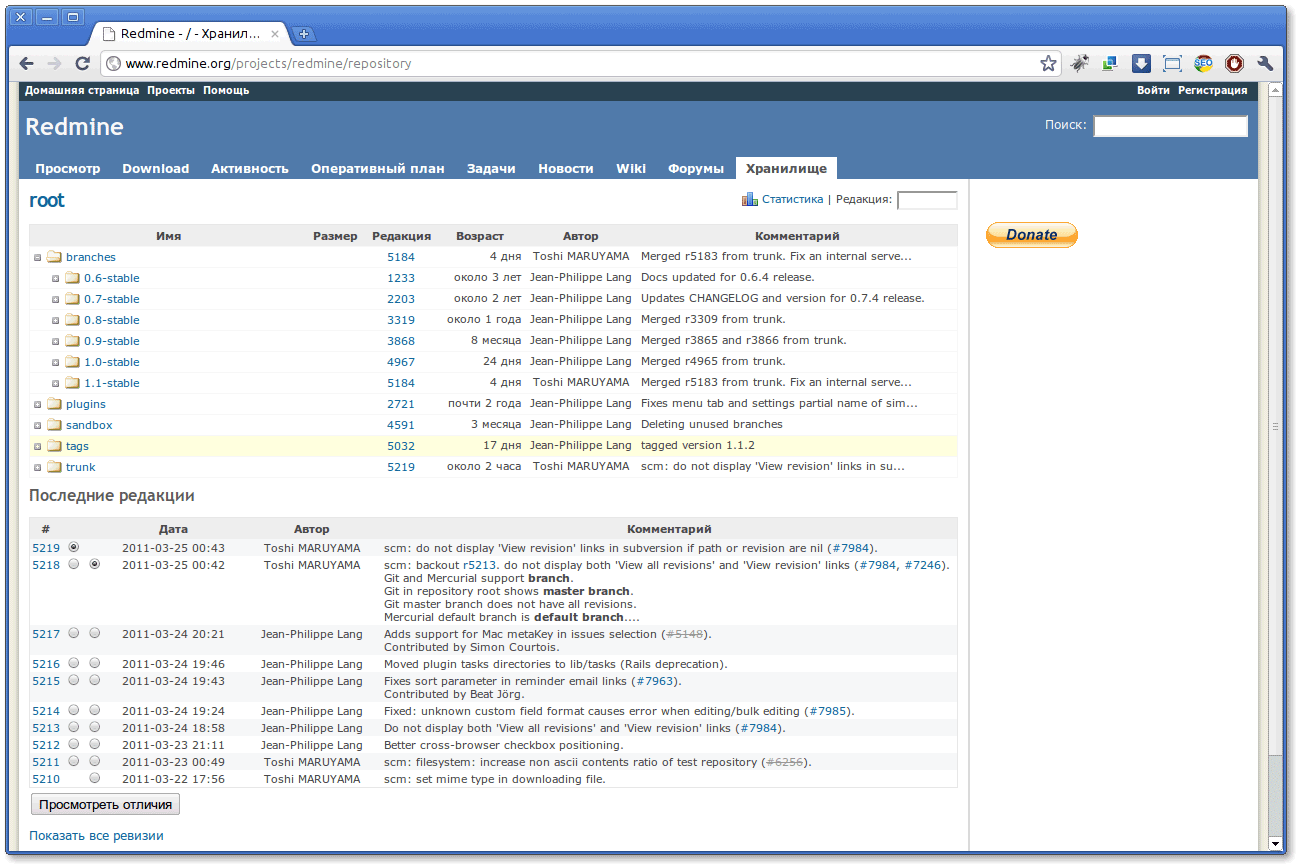1296x864 pixels.
Task: Open issue #7963 link in comments
Action: pyautogui.click(x=656, y=681)
